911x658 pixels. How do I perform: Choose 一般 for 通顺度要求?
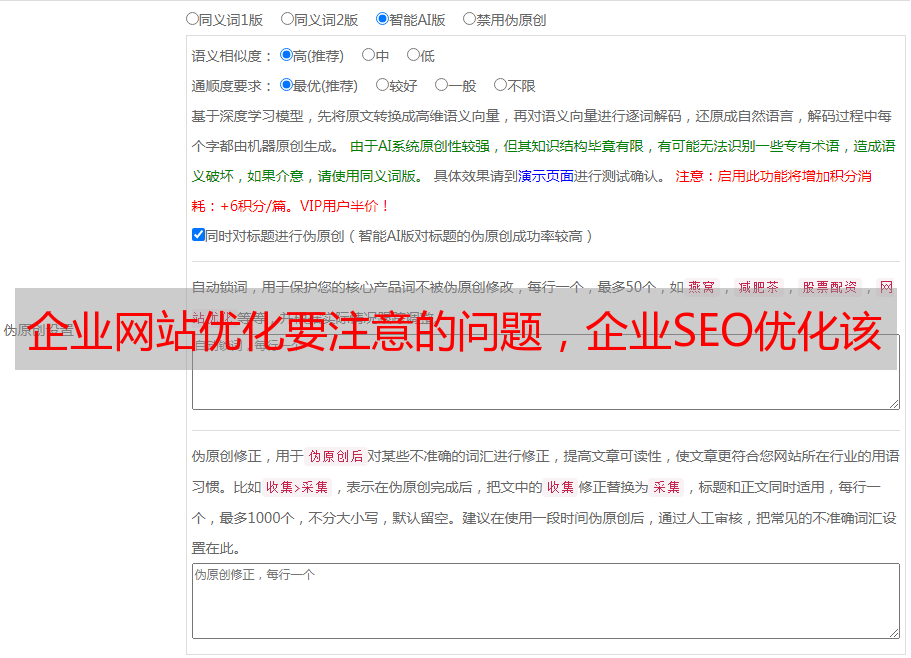(441, 86)
